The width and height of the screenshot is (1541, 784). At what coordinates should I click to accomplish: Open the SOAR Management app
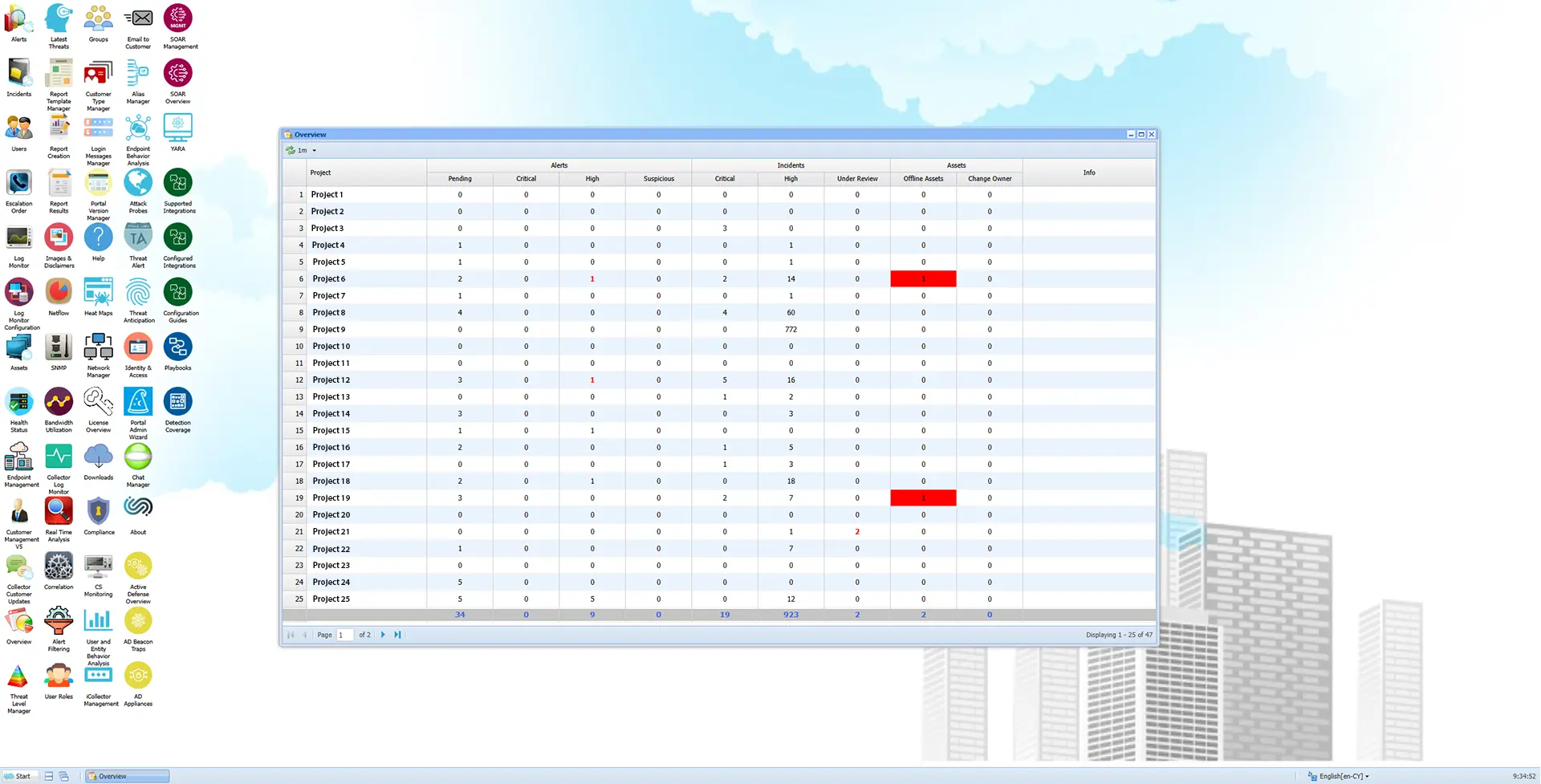(179, 18)
